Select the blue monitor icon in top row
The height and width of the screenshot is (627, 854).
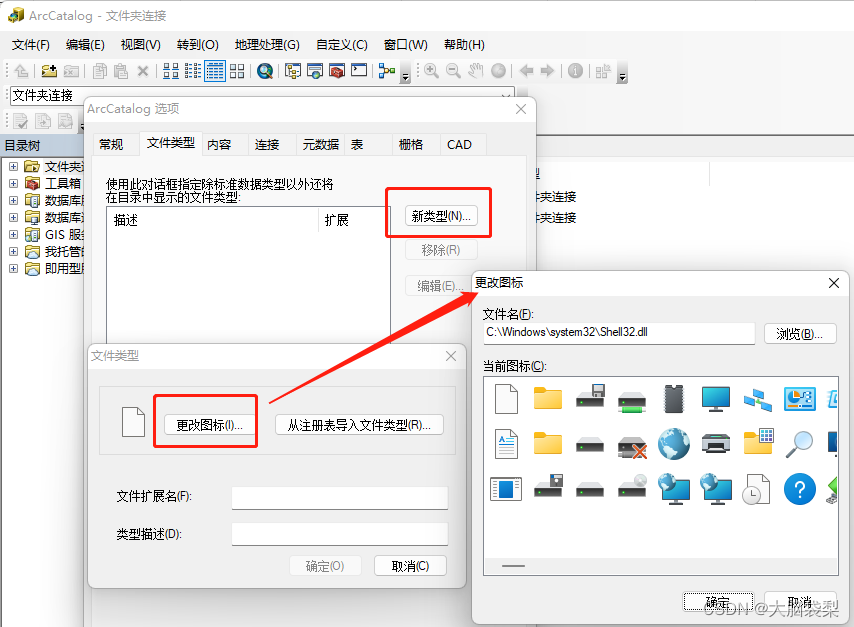[716, 399]
